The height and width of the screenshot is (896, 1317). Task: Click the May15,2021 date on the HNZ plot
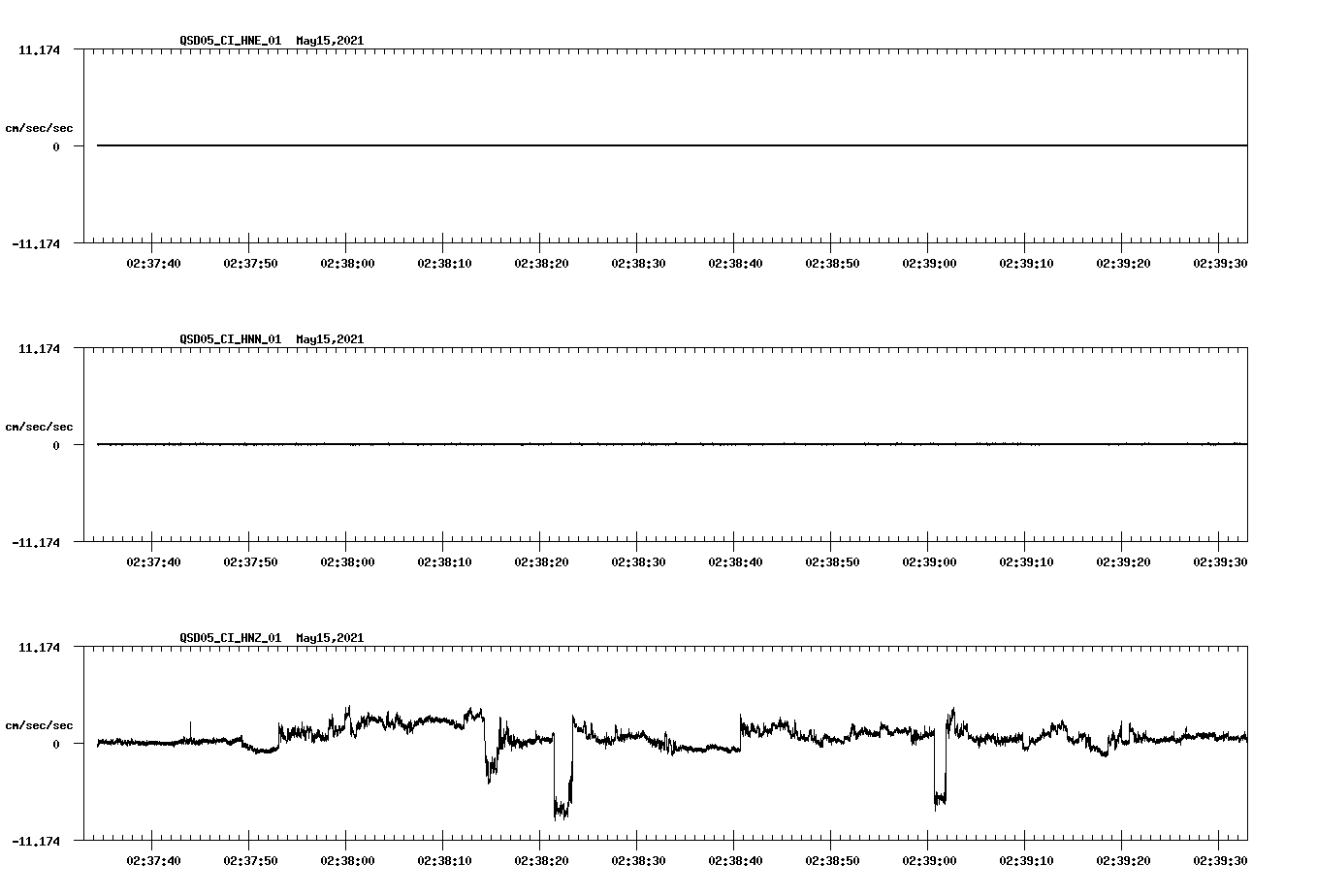(329, 638)
